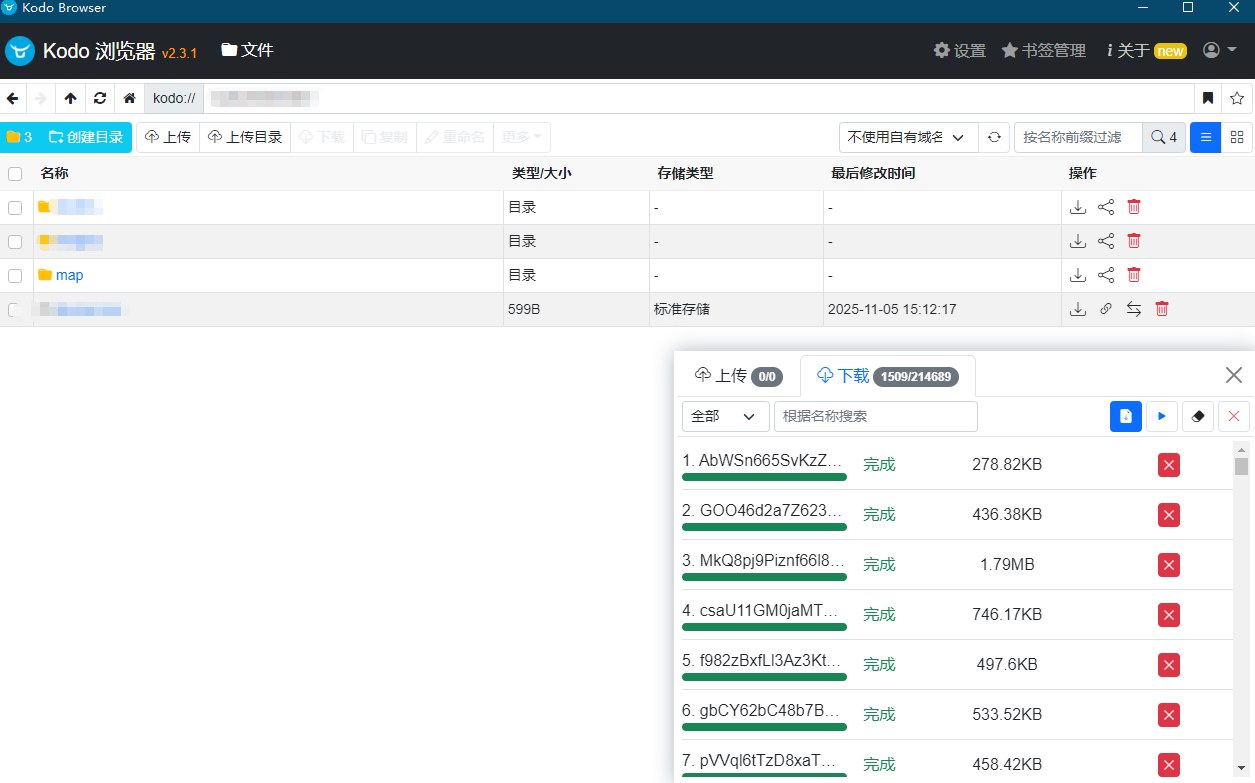
Task: Open the 全部 status filter dropdown
Action: 725,416
